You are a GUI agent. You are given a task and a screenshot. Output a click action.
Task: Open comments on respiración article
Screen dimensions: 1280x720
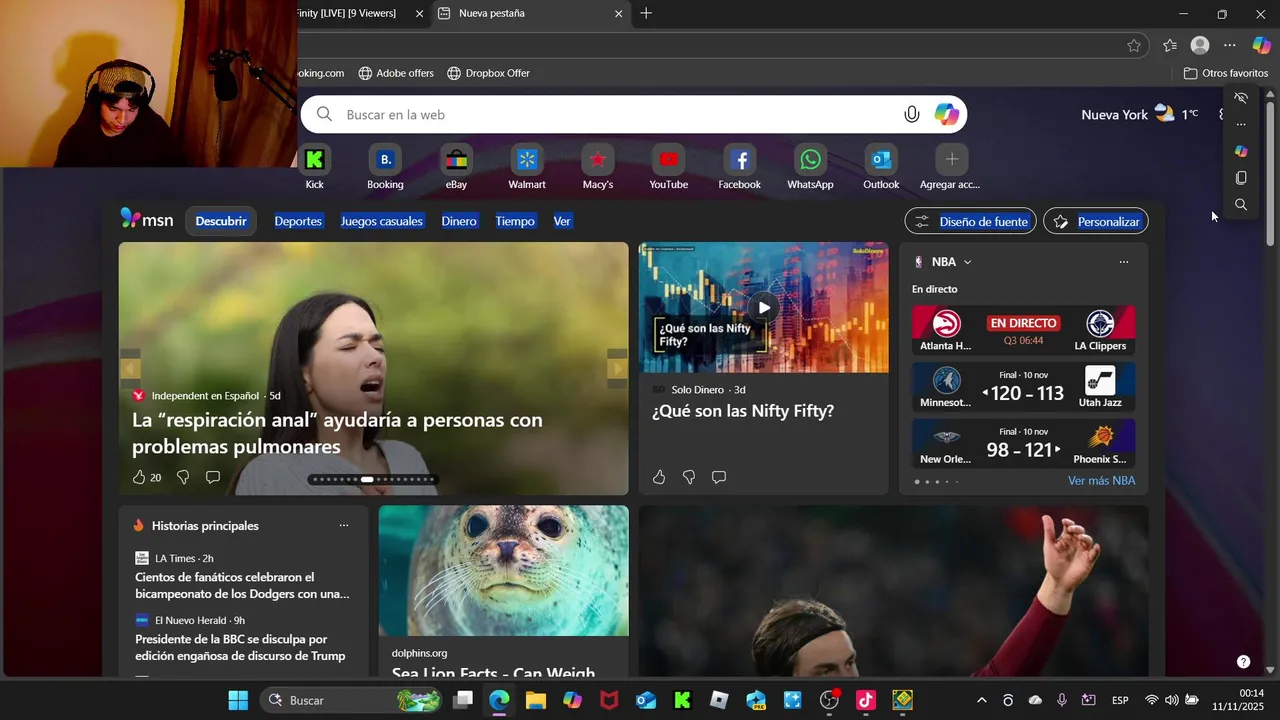tap(213, 477)
